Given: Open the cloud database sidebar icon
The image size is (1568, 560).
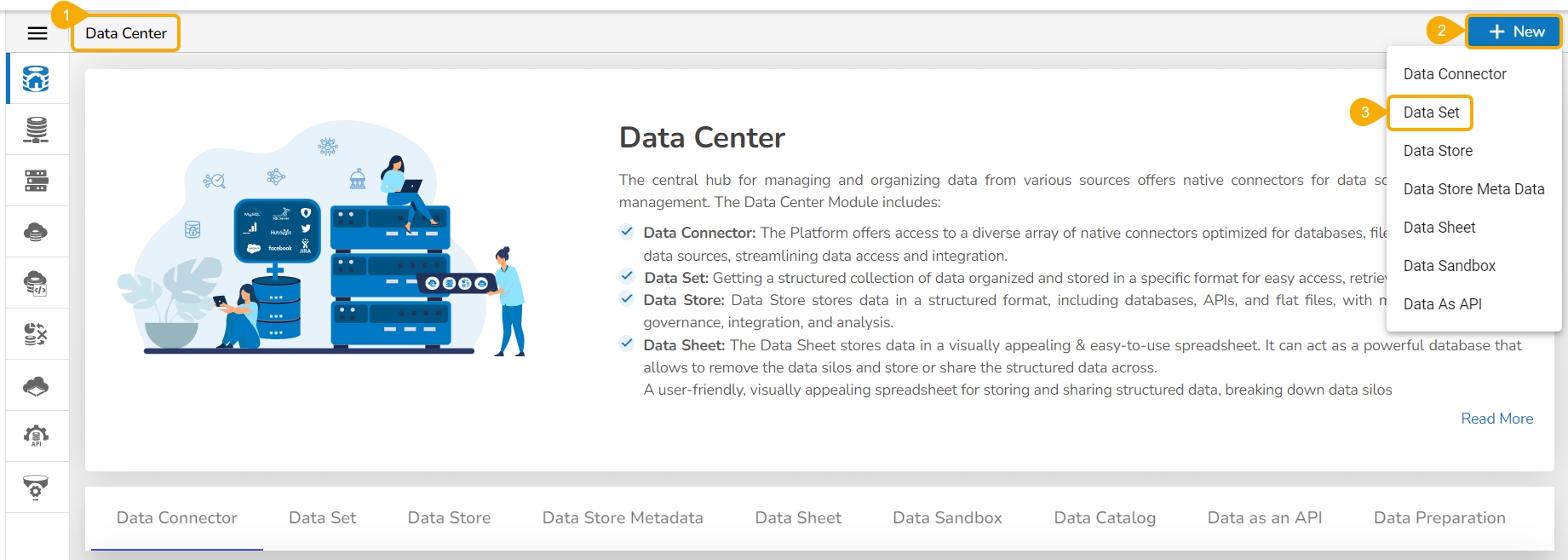Looking at the screenshot, I should [x=36, y=232].
